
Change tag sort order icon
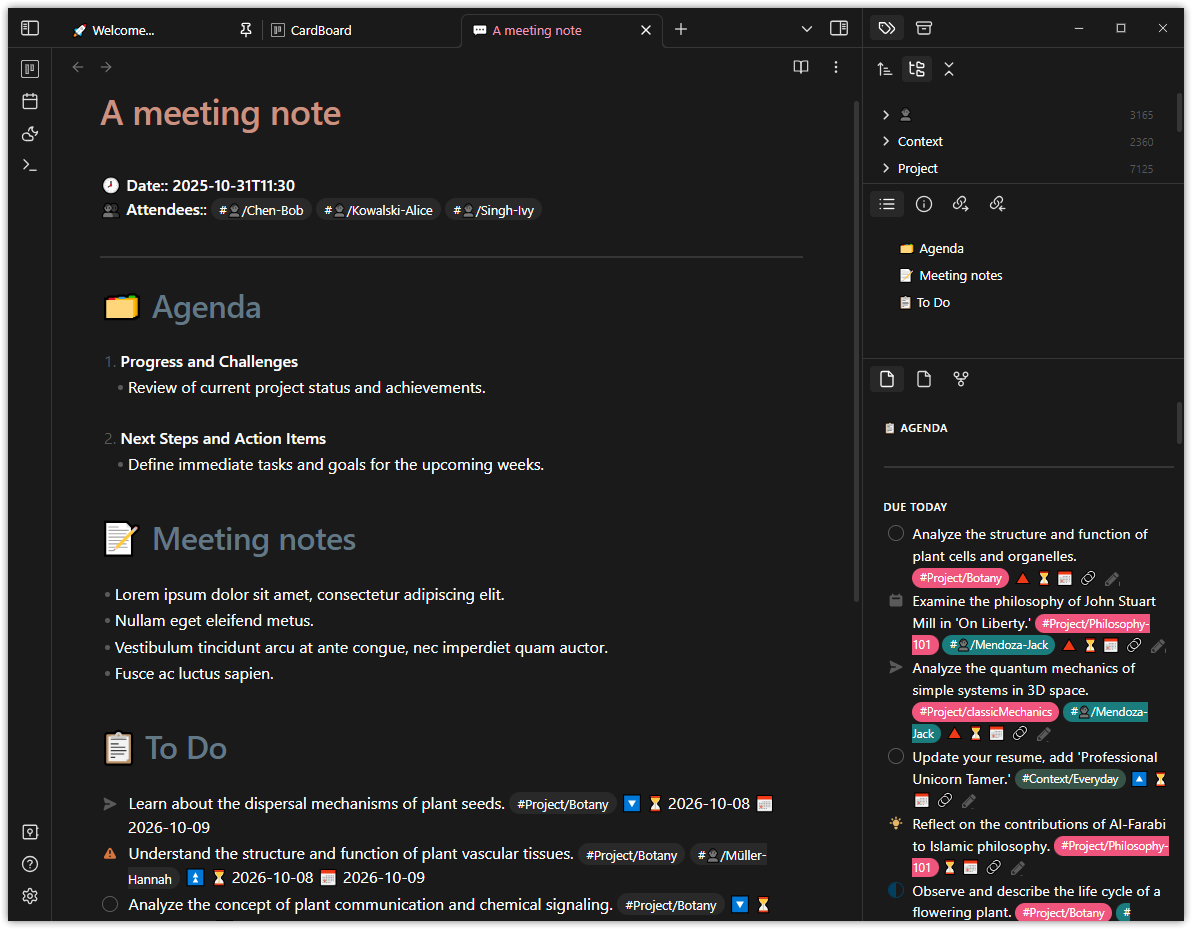pyautogui.click(x=884, y=69)
